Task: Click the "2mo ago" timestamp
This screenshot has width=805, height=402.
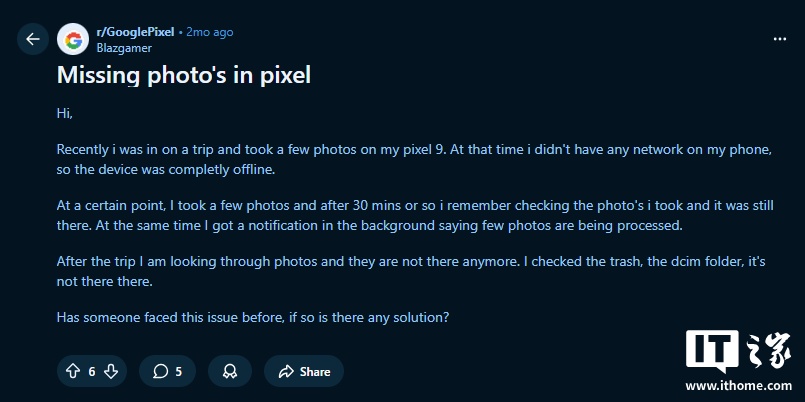Action: pyautogui.click(x=209, y=32)
